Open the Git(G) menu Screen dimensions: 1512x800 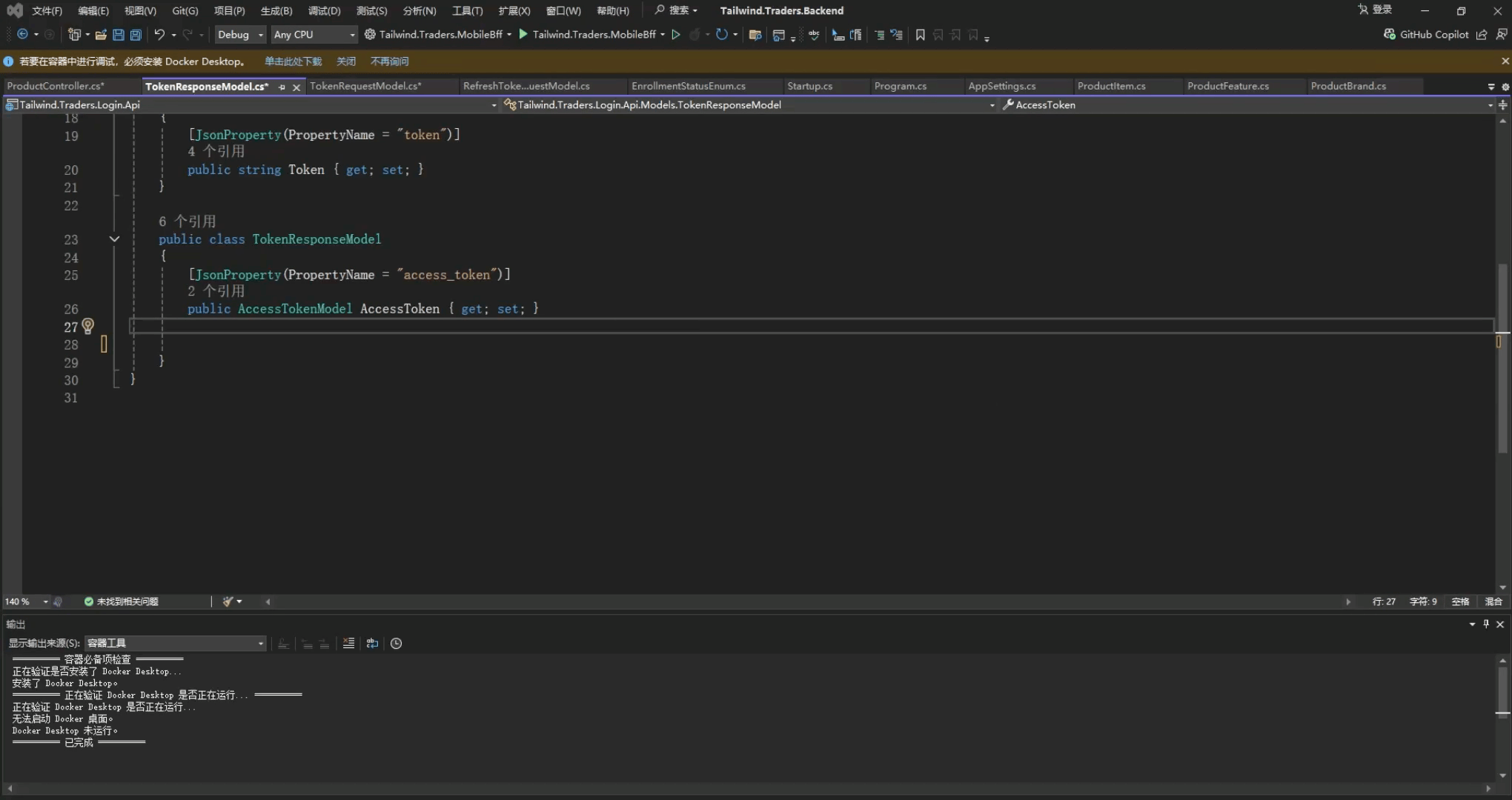pyautogui.click(x=185, y=11)
